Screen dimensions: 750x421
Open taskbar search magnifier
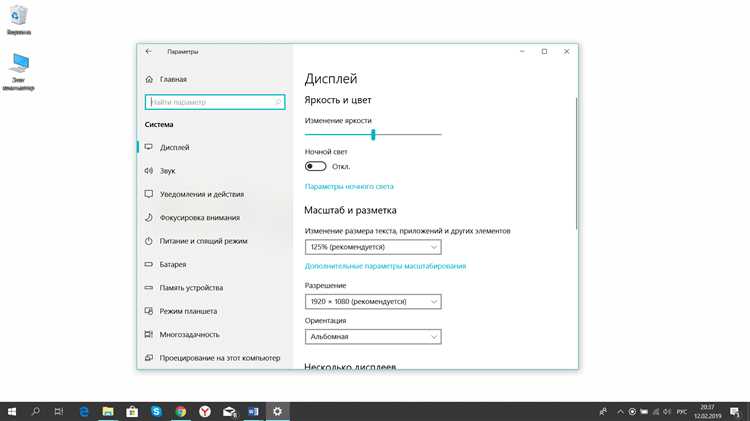tap(35, 411)
